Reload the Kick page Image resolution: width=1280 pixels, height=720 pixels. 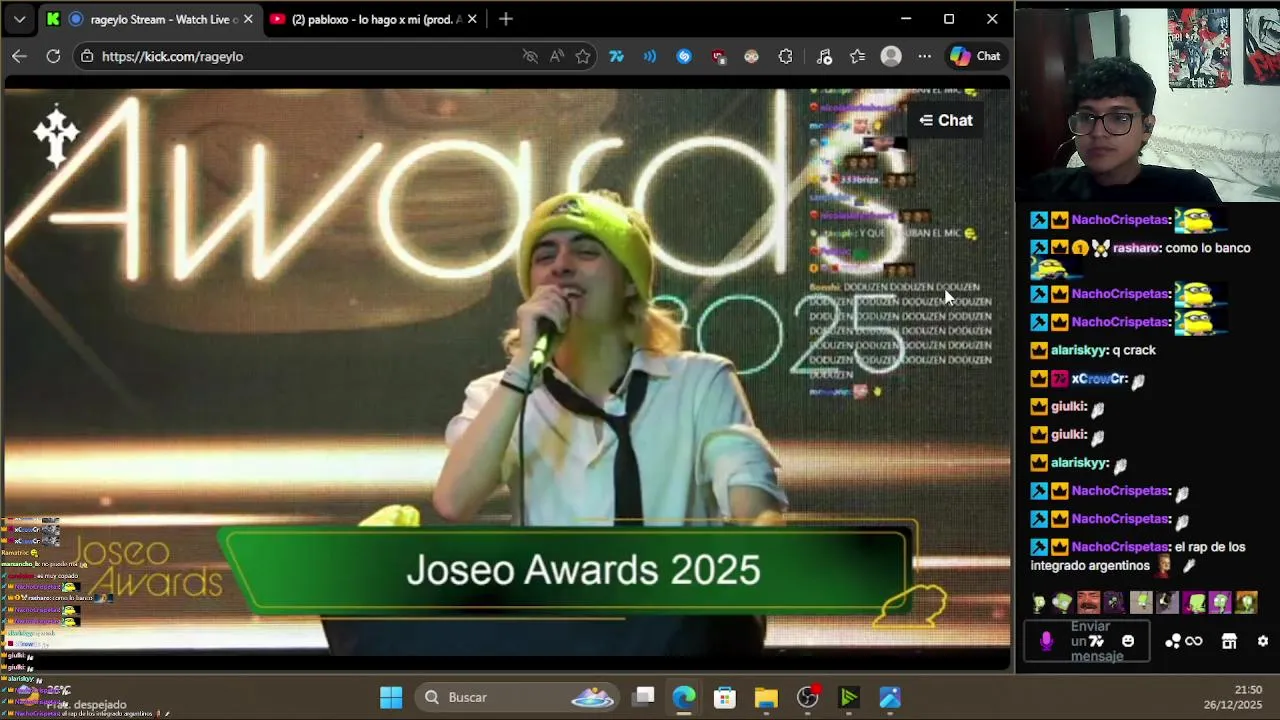tap(53, 56)
